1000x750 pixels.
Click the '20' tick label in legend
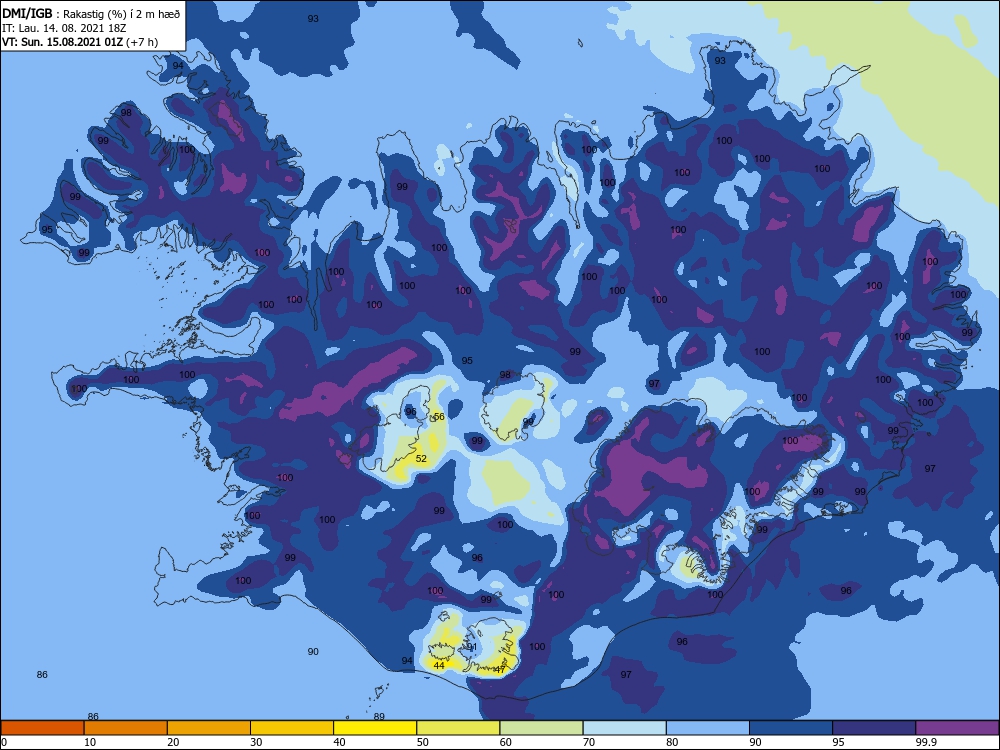[x=173, y=742]
